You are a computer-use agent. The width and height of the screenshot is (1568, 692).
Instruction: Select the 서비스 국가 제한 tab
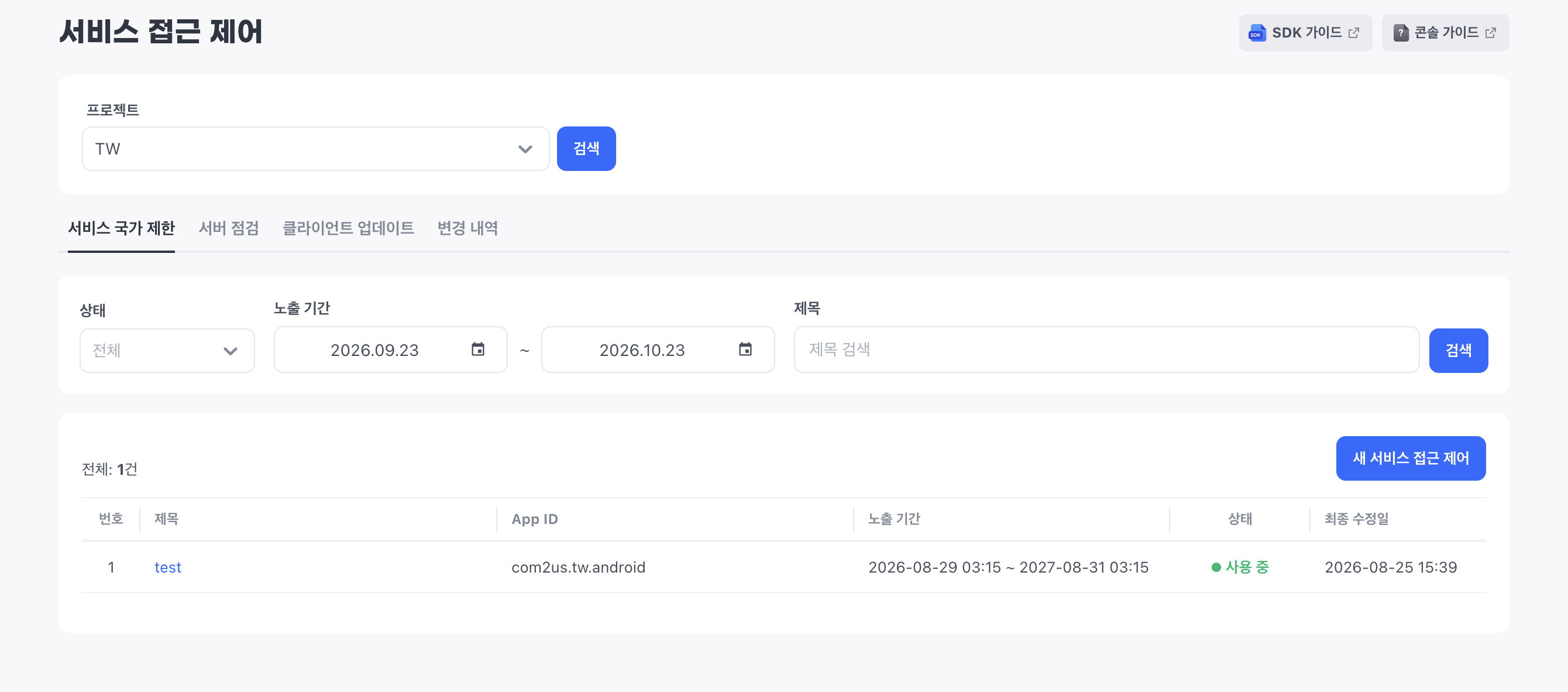click(x=121, y=228)
